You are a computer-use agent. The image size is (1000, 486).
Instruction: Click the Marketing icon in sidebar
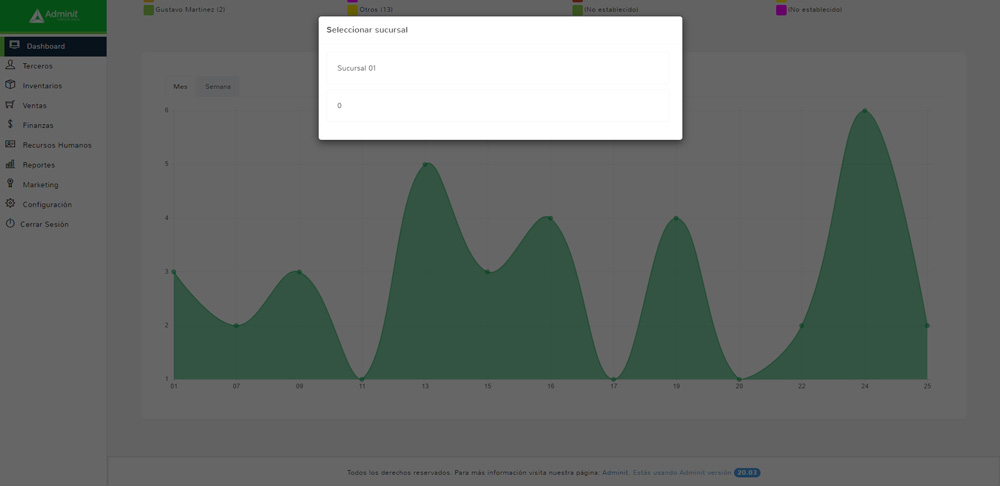(10, 184)
